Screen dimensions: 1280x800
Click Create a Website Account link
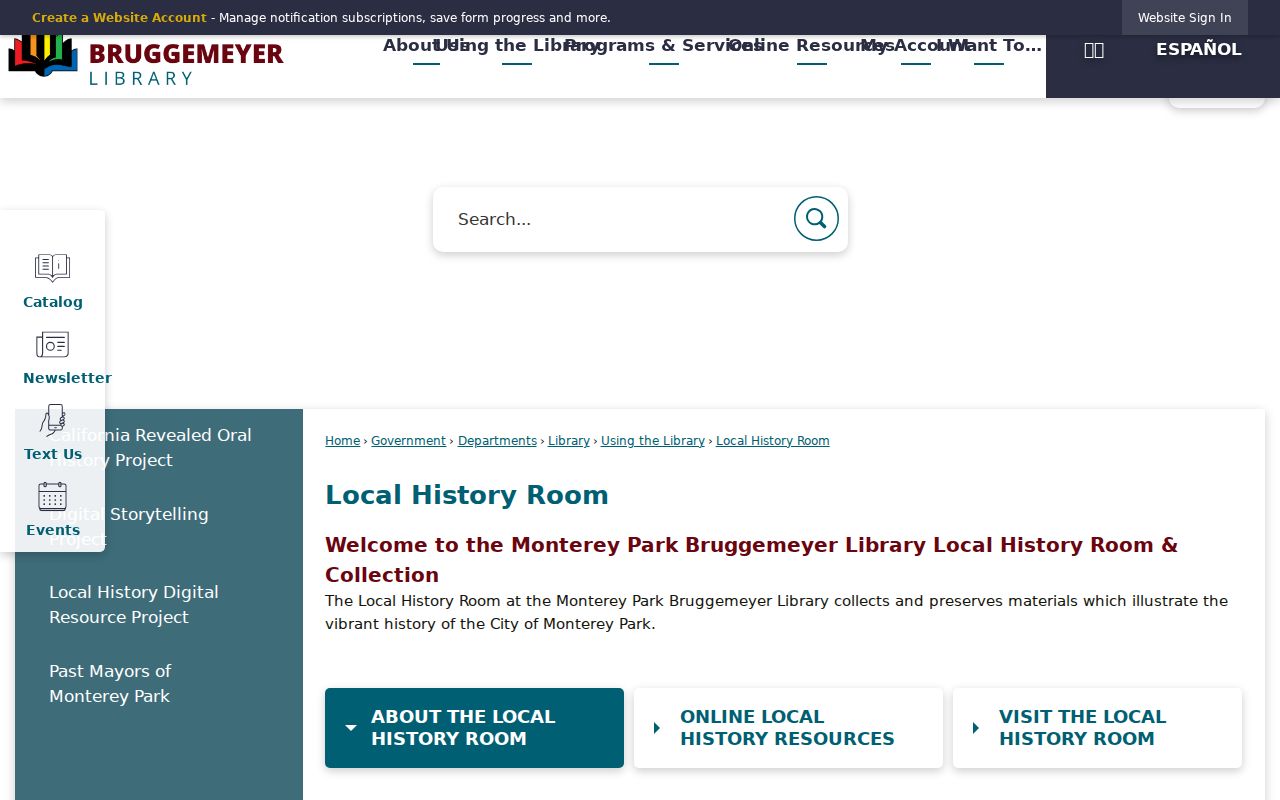(x=119, y=18)
